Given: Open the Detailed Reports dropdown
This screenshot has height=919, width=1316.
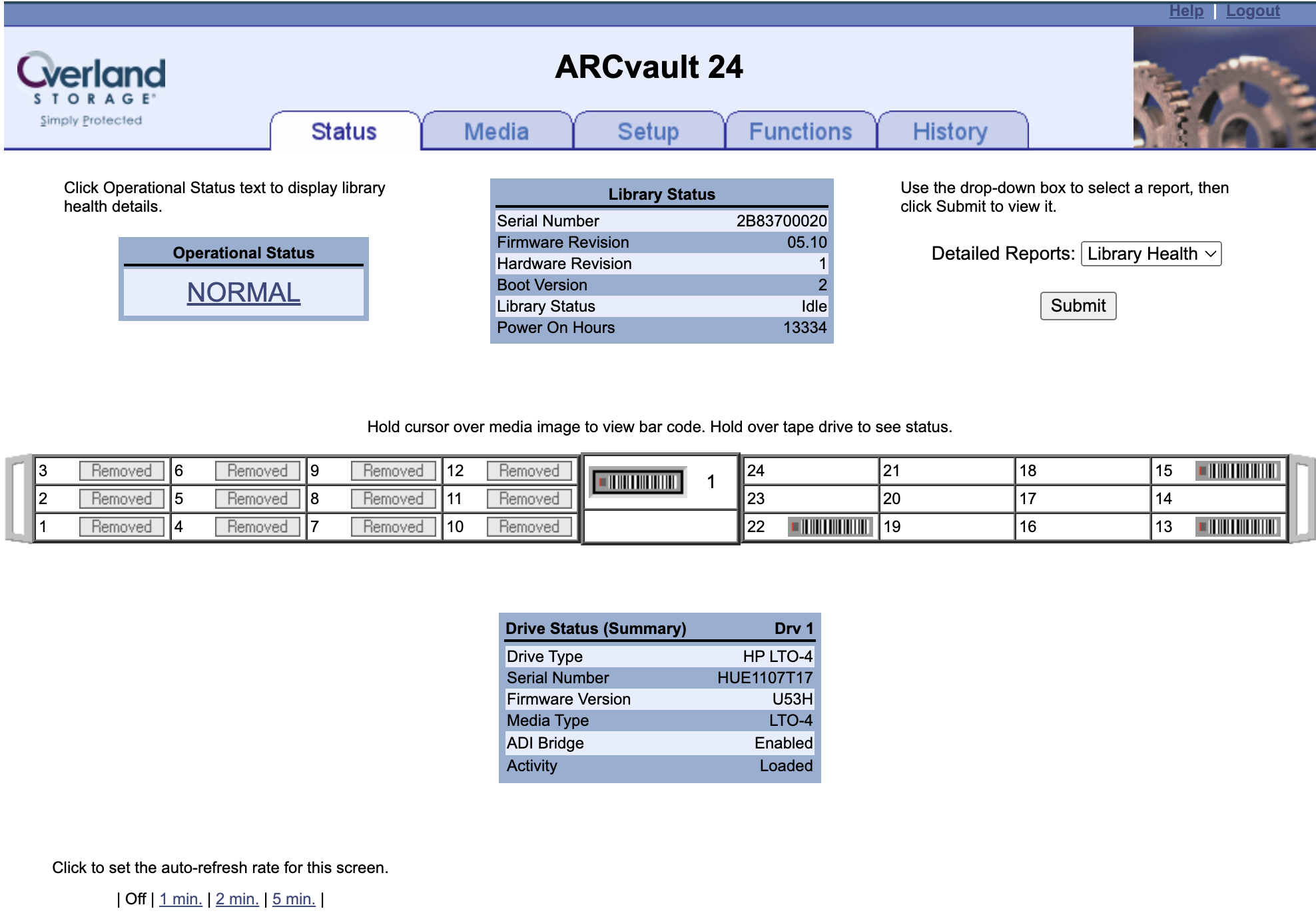Looking at the screenshot, I should (x=1150, y=254).
